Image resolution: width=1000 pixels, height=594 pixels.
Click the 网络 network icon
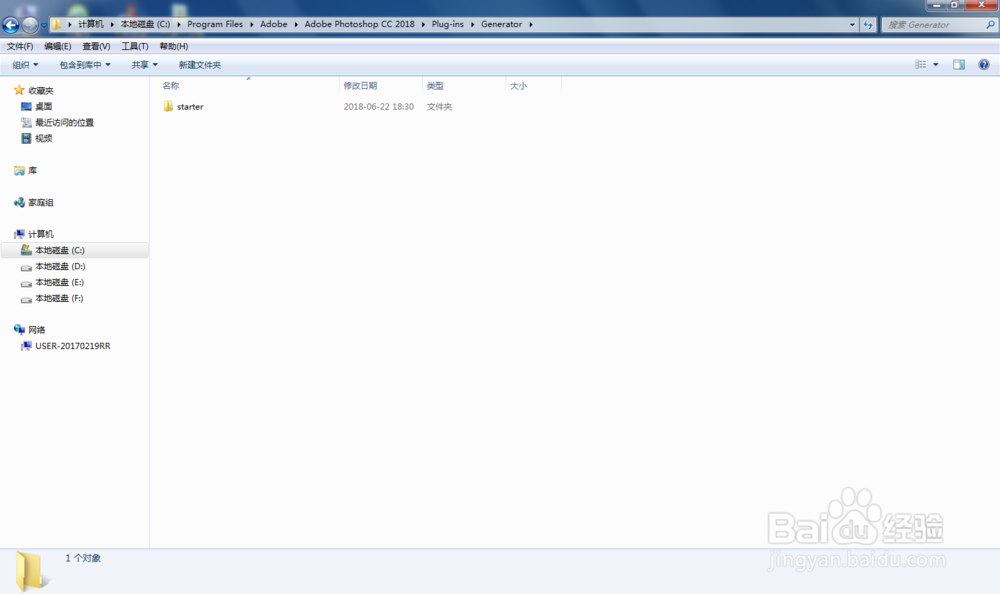pyautogui.click(x=19, y=330)
